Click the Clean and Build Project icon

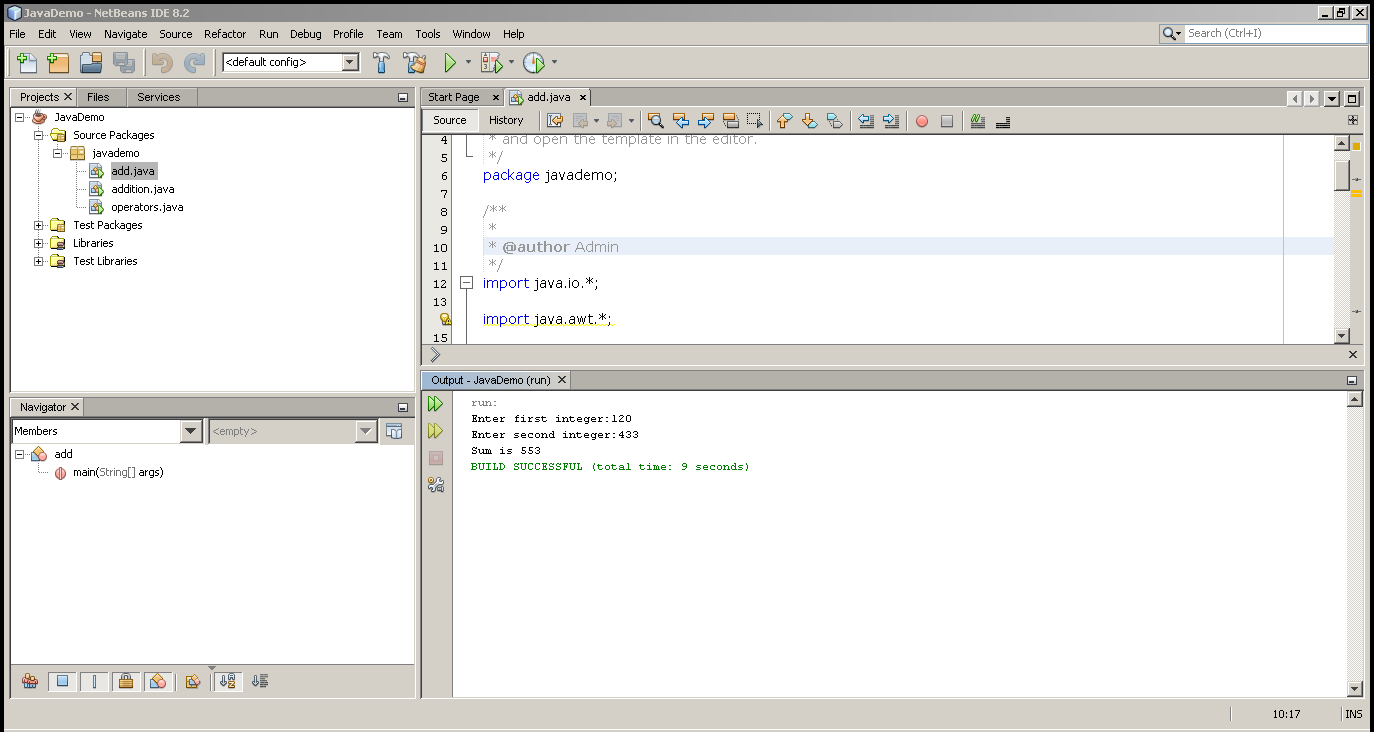(x=414, y=62)
